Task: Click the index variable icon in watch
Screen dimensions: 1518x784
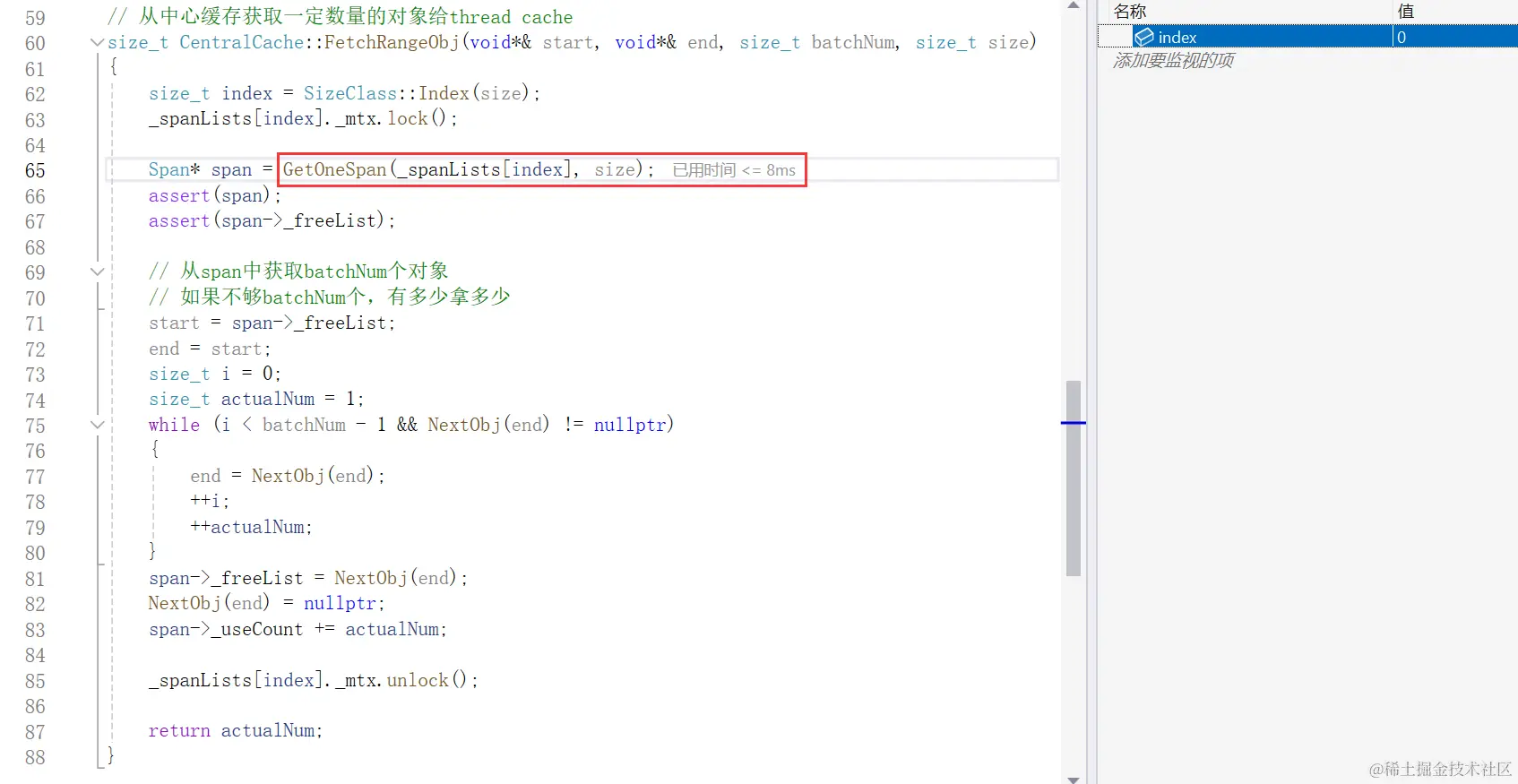Action: [x=1143, y=37]
